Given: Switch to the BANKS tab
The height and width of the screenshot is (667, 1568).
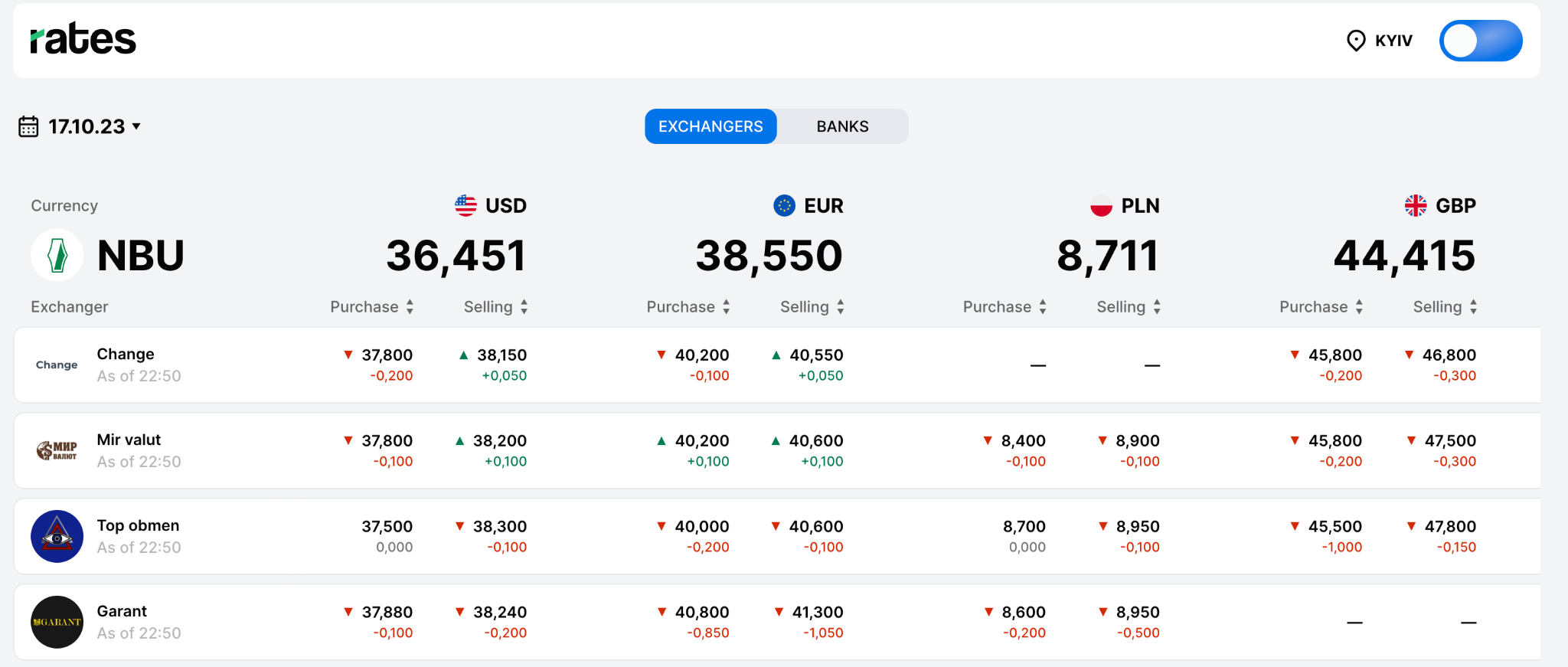Looking at the screenshot, I should (x=842, y=126).
